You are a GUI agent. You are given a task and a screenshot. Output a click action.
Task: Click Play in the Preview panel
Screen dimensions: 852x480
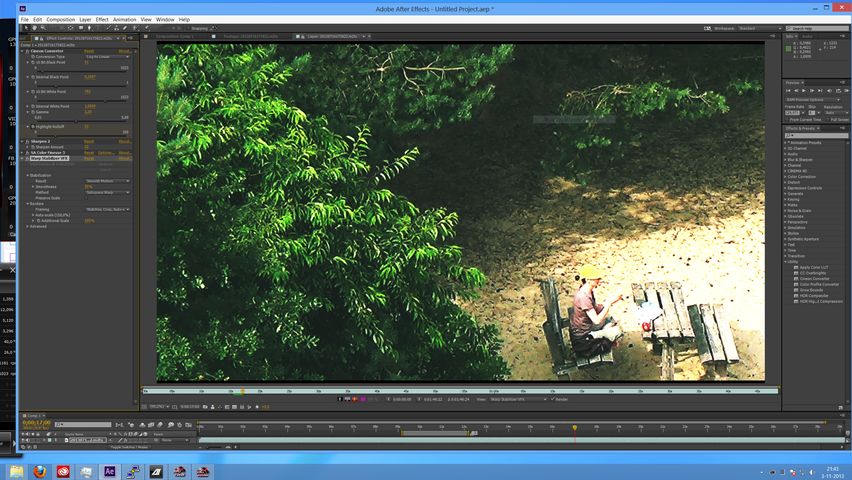click(804, 91)
